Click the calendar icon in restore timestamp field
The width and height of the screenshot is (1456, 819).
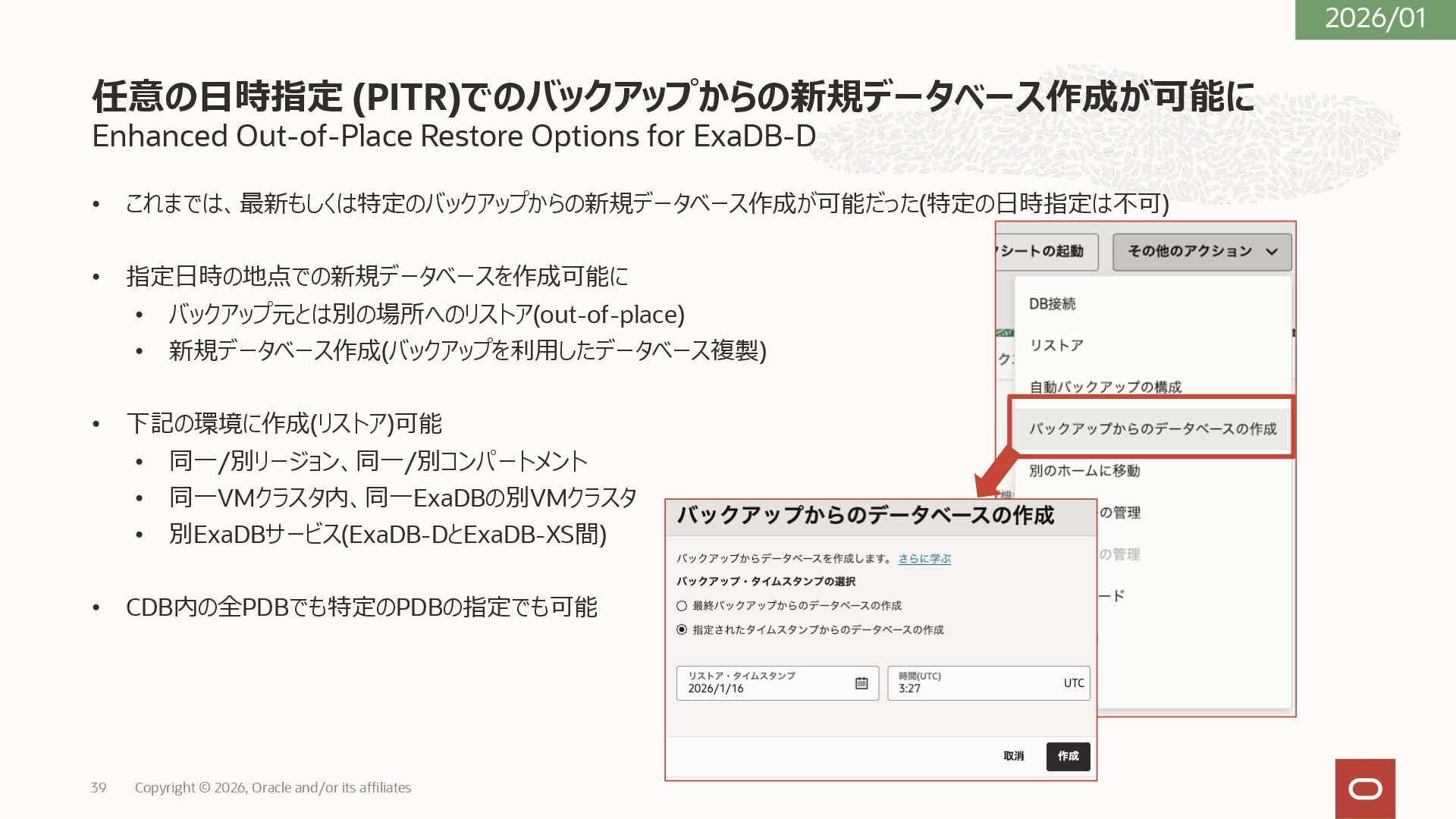coord(861,683)
